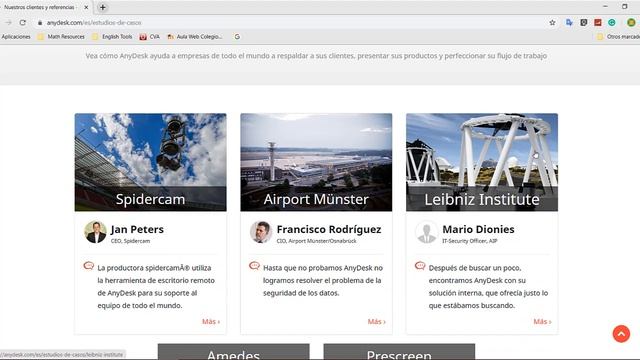
Task: Click the green circular Grammarly-style extension icon
Action: click(611, 23)
